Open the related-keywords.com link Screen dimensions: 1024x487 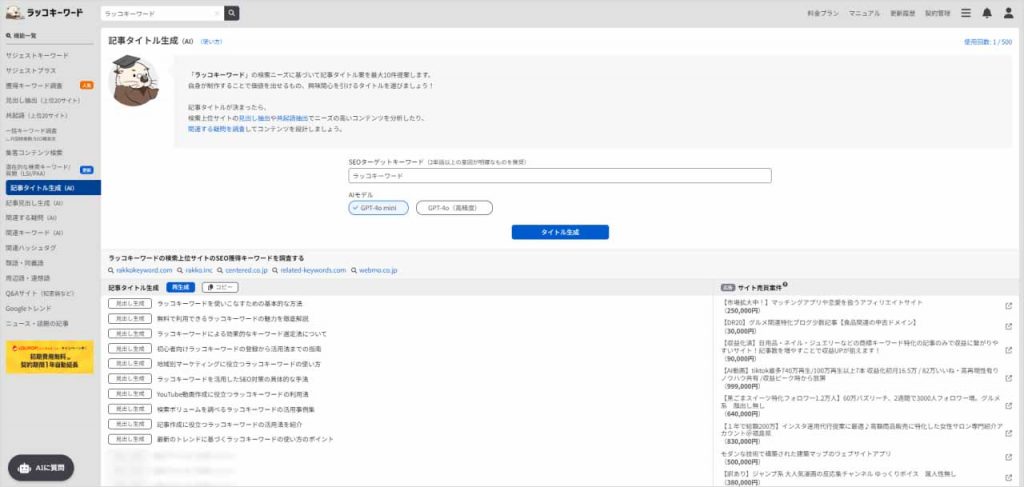pyautogui.click(x=313, y=270)
